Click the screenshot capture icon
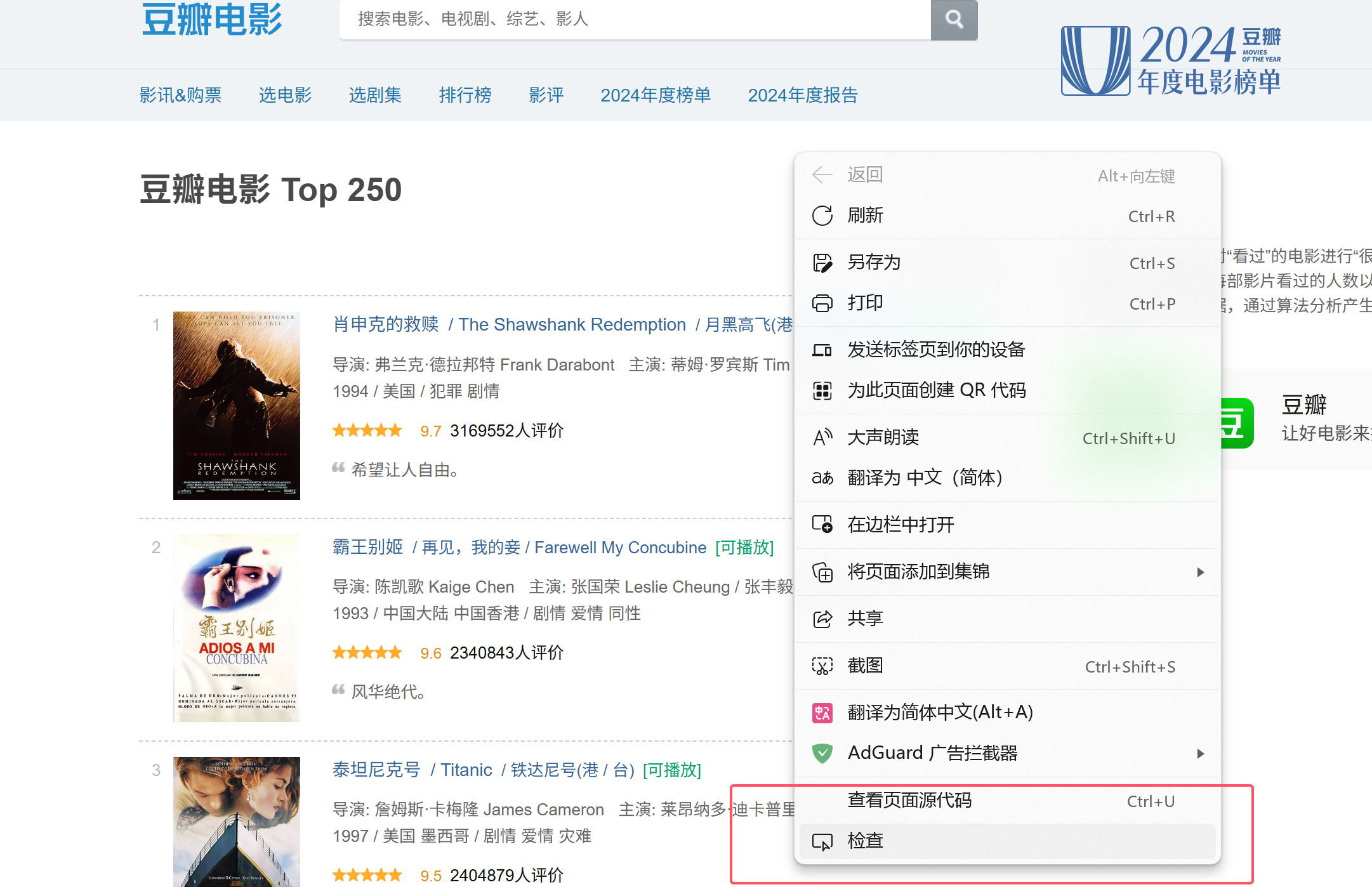Image resolution: width=1372 pixels, height=887 pixels. click(822, 666)
